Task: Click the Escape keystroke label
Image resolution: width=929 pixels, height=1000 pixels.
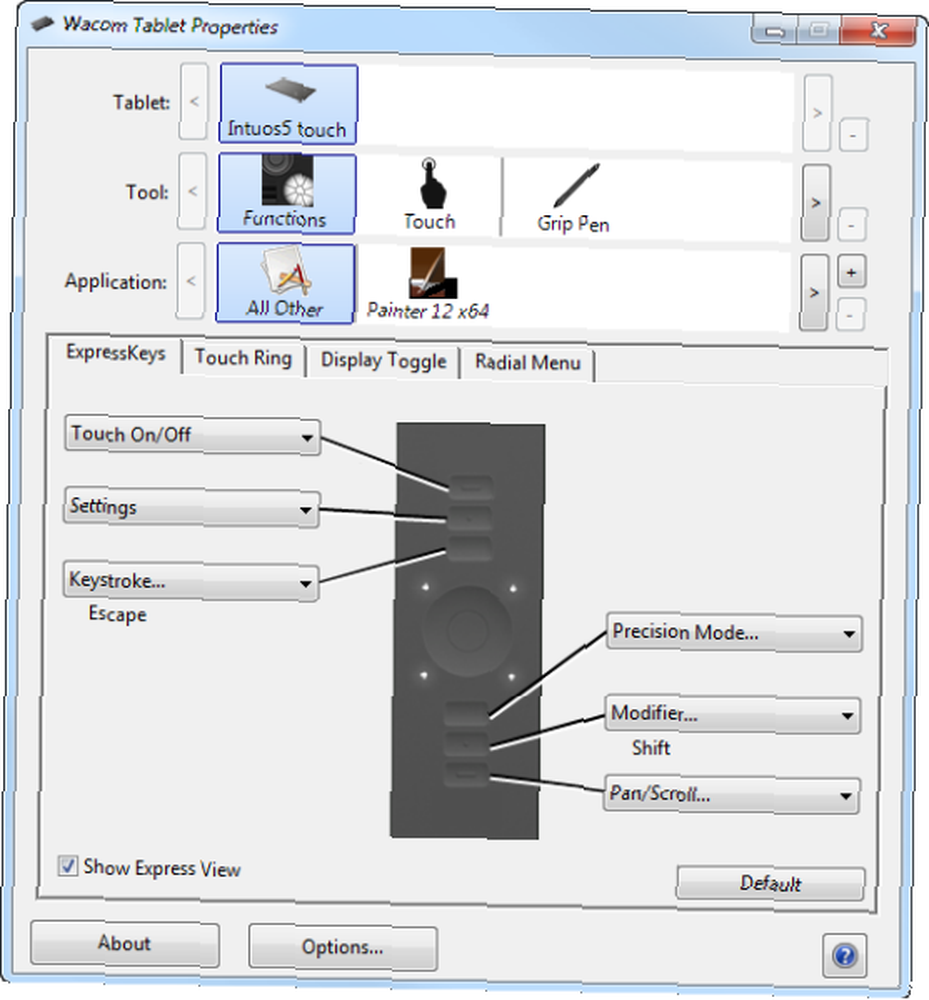Action: click(x=117, y=614)
